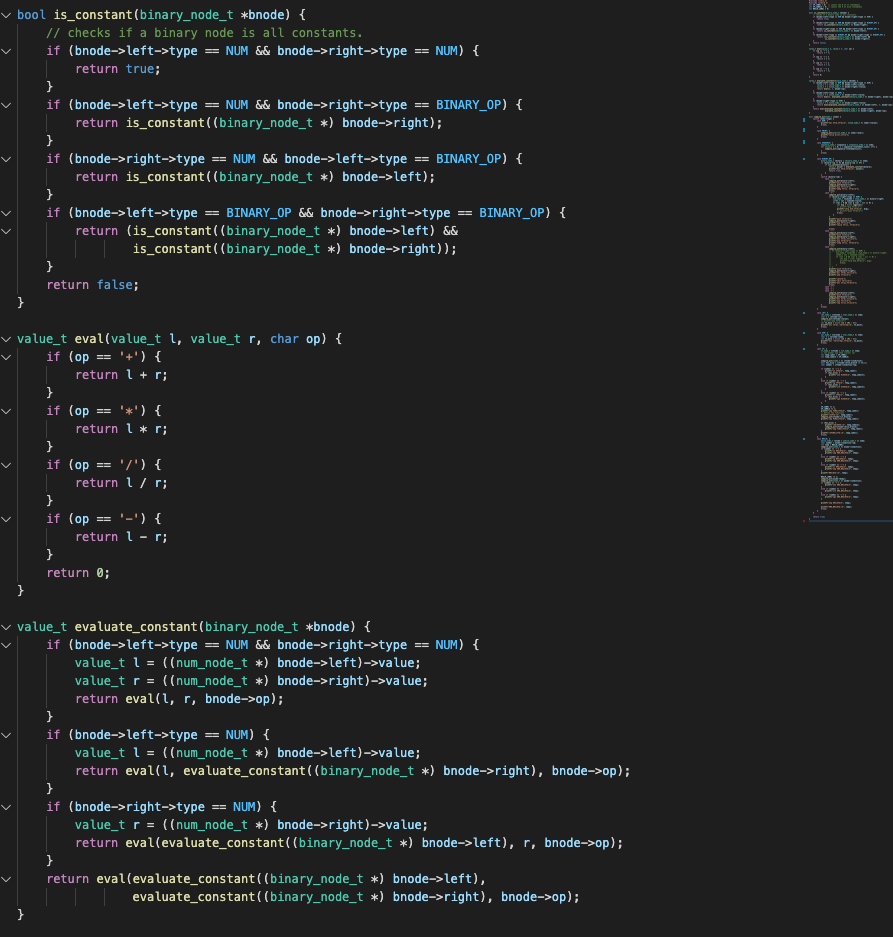Collapse the eval function definition fold arrow
Image resolution: width=893 pixels, height=937 pixels.
[x=7, y=339]
